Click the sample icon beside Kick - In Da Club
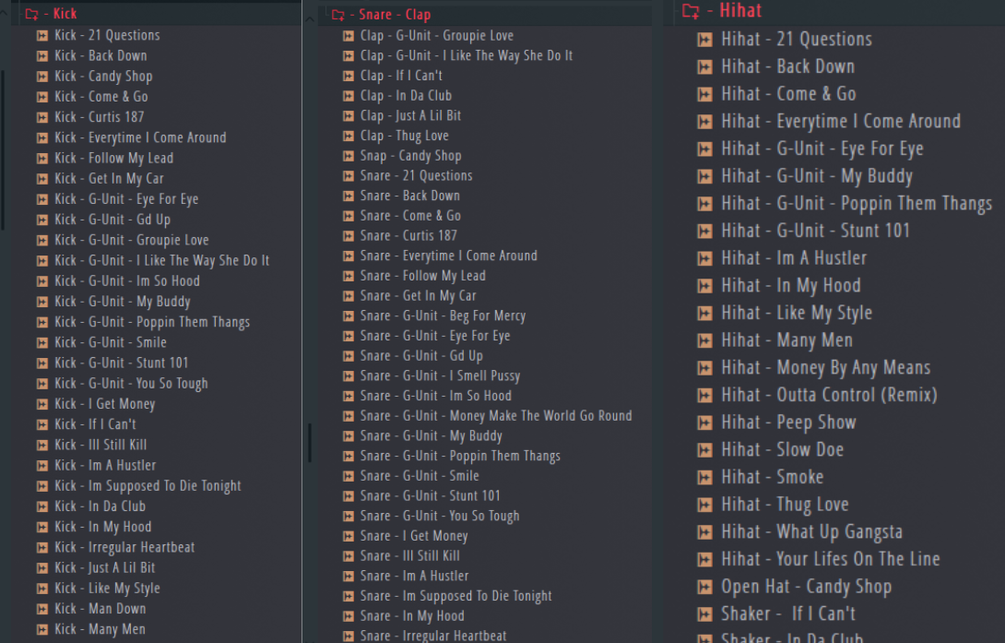Screen dimensions: 1005x643 tap(42, 506)
